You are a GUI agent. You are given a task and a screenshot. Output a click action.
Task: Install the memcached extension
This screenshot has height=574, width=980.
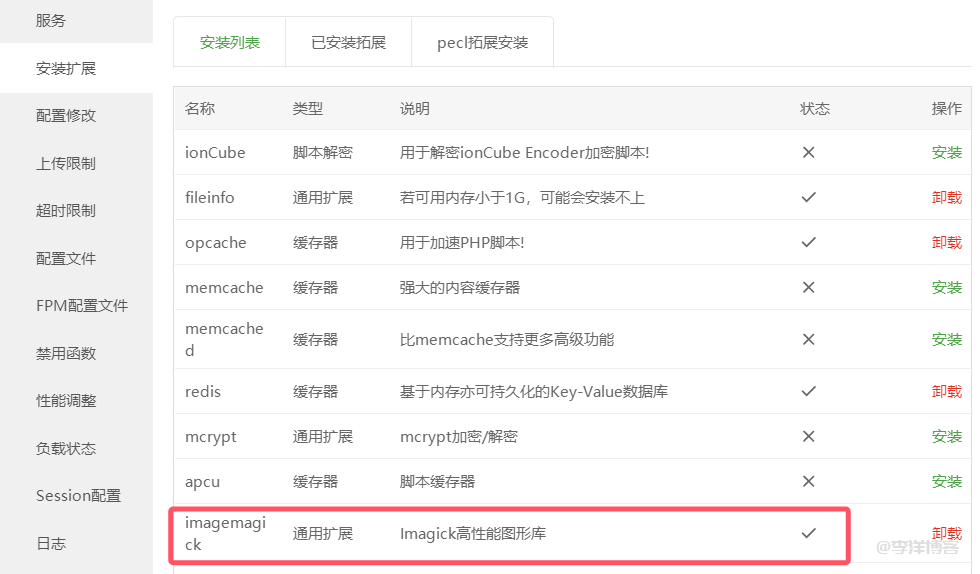[946, 340]
